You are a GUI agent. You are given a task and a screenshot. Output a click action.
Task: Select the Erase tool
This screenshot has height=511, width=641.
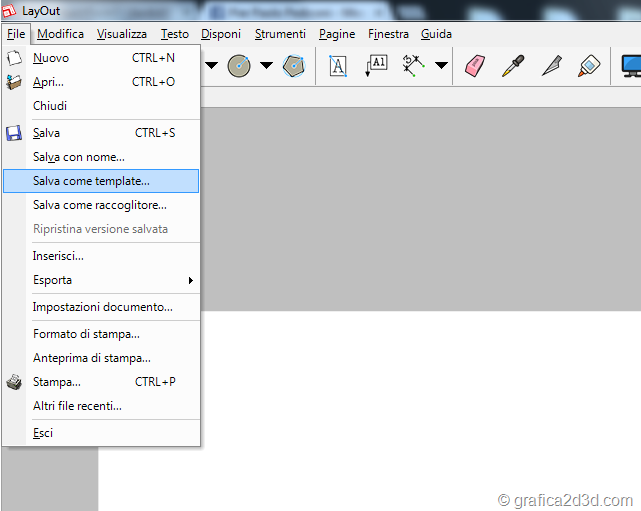[475, 66]
